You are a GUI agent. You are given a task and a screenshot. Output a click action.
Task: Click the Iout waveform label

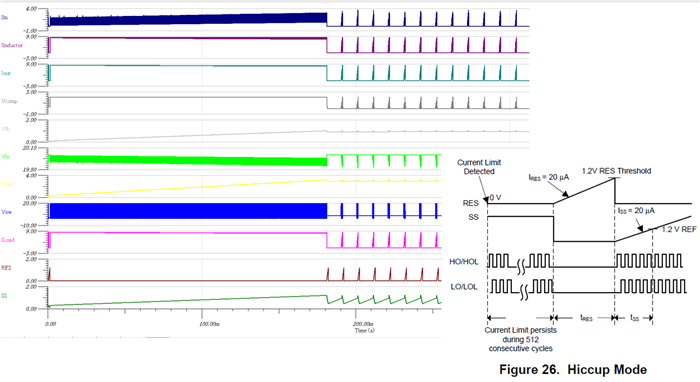click(x=6, y=73)
